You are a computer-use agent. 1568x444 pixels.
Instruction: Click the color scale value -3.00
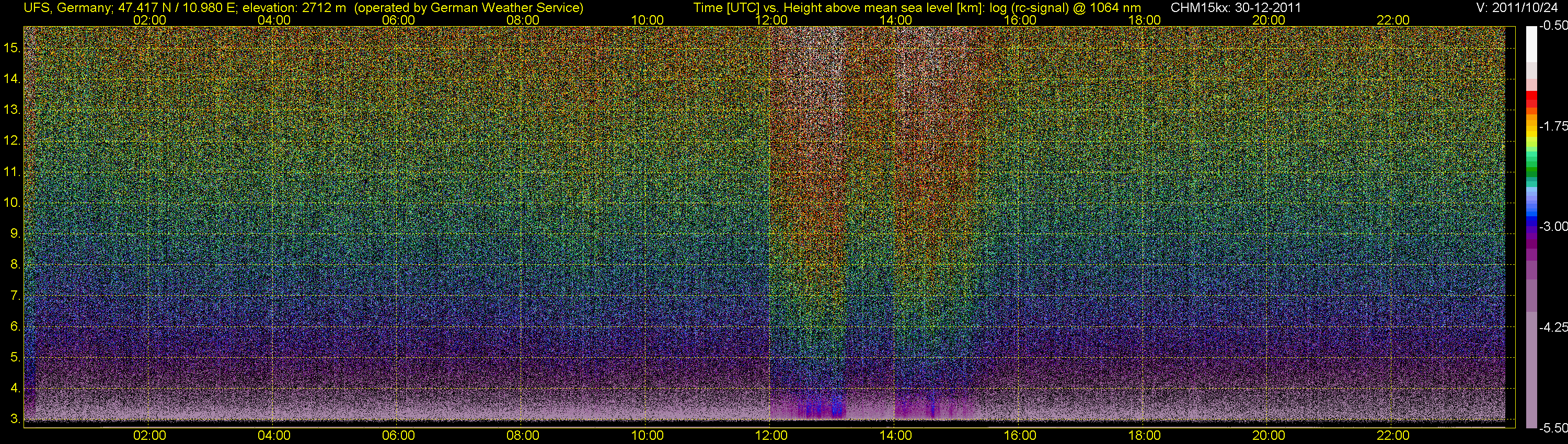click(x=1553, y=226)
